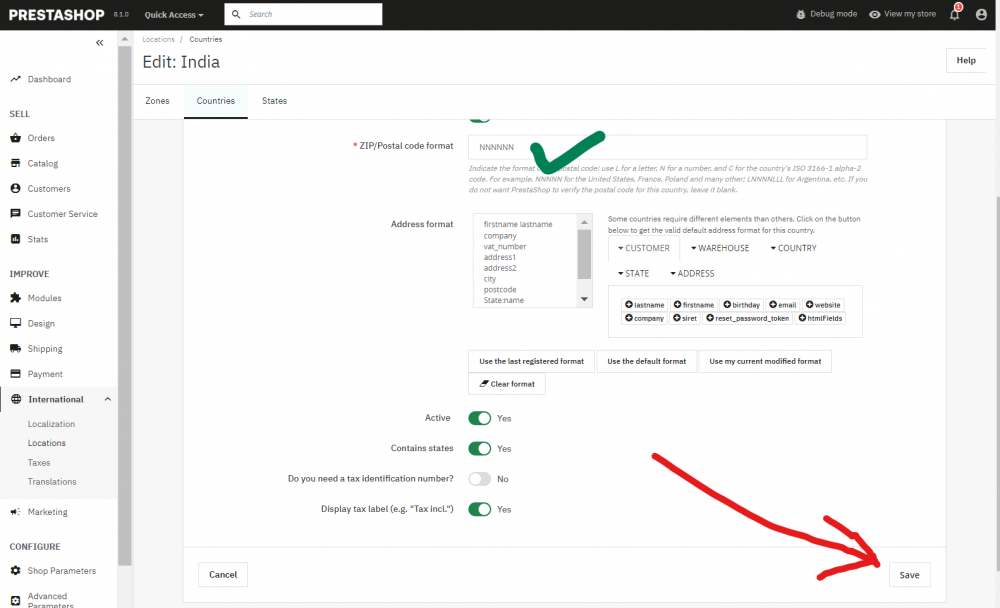Click the Save button
Image resolution: width=1000 pixels, height=608 pixels.
pos(909,575)
